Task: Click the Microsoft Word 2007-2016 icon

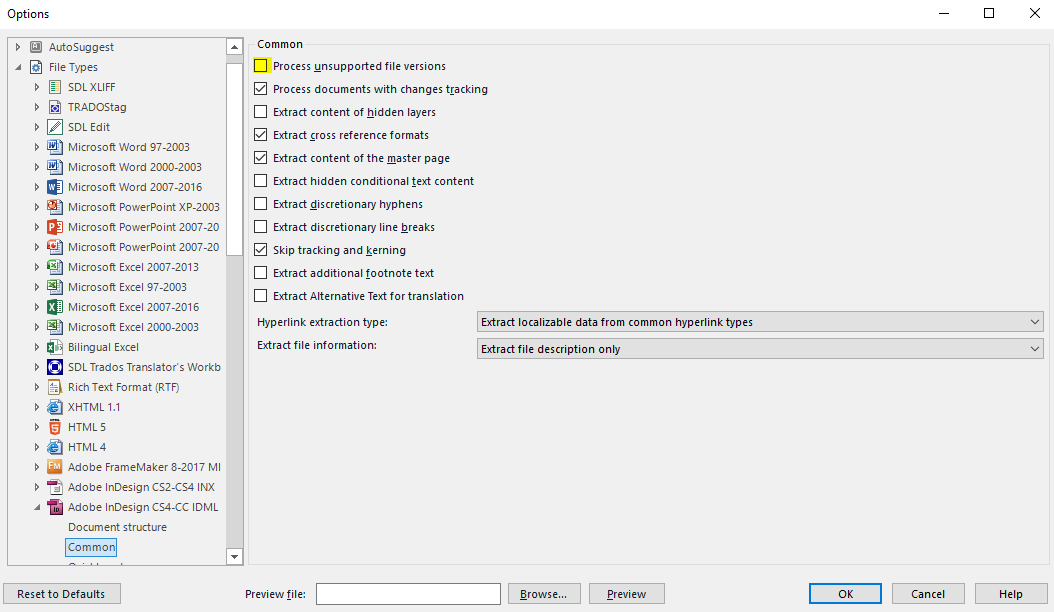Action: pos(55,187)
